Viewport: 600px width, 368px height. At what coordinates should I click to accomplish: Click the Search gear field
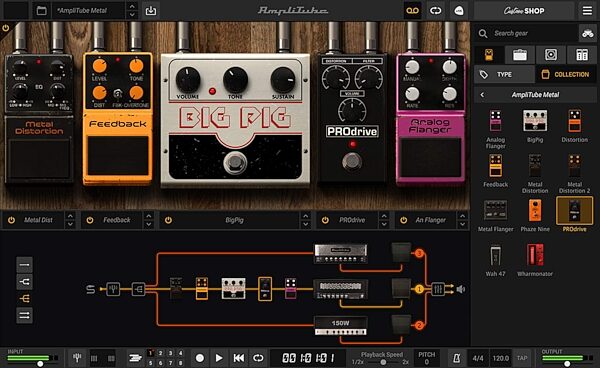pyautogui.click(x=527, y=33)
